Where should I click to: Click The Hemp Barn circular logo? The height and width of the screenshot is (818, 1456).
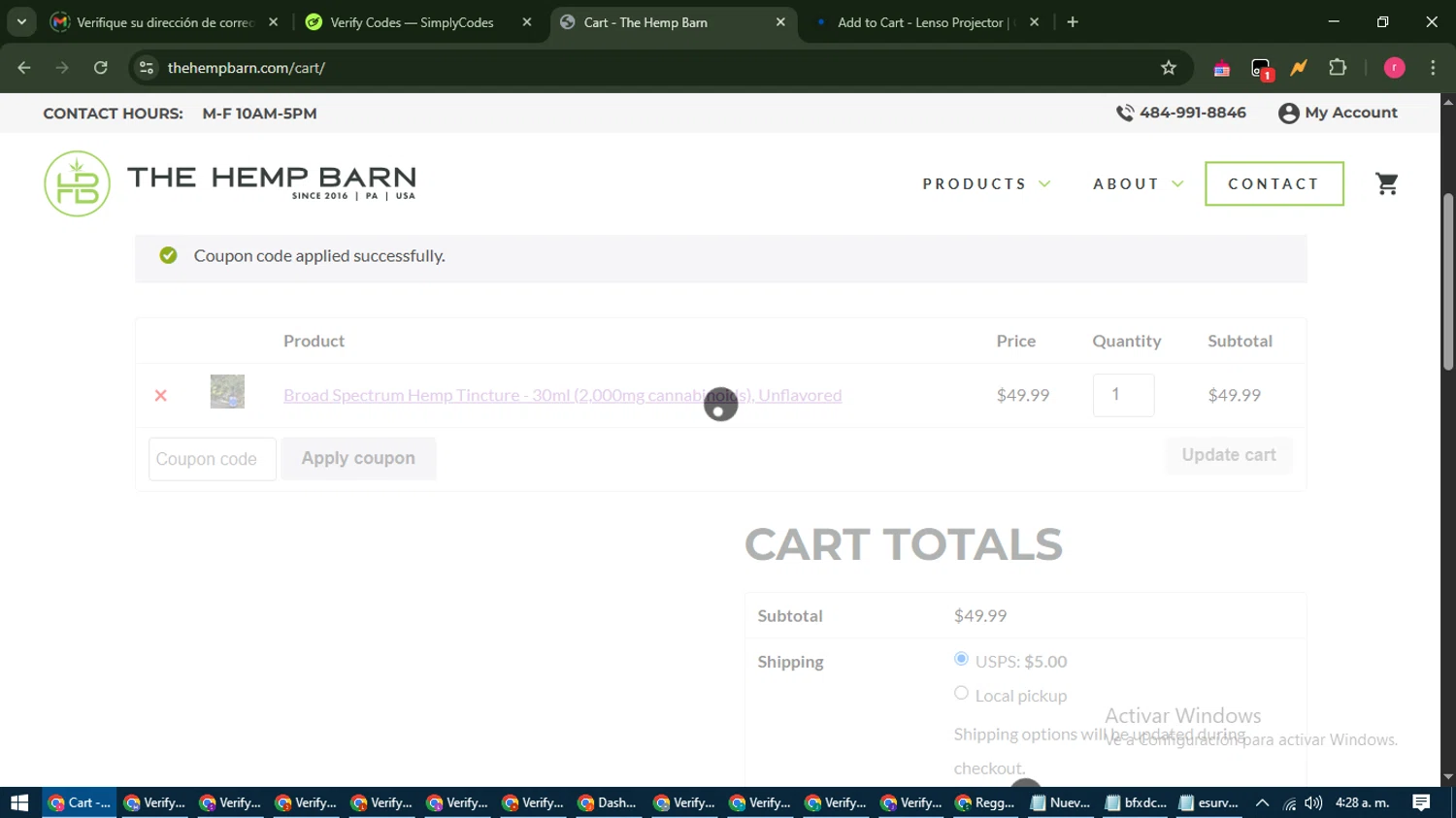[77, 183]
